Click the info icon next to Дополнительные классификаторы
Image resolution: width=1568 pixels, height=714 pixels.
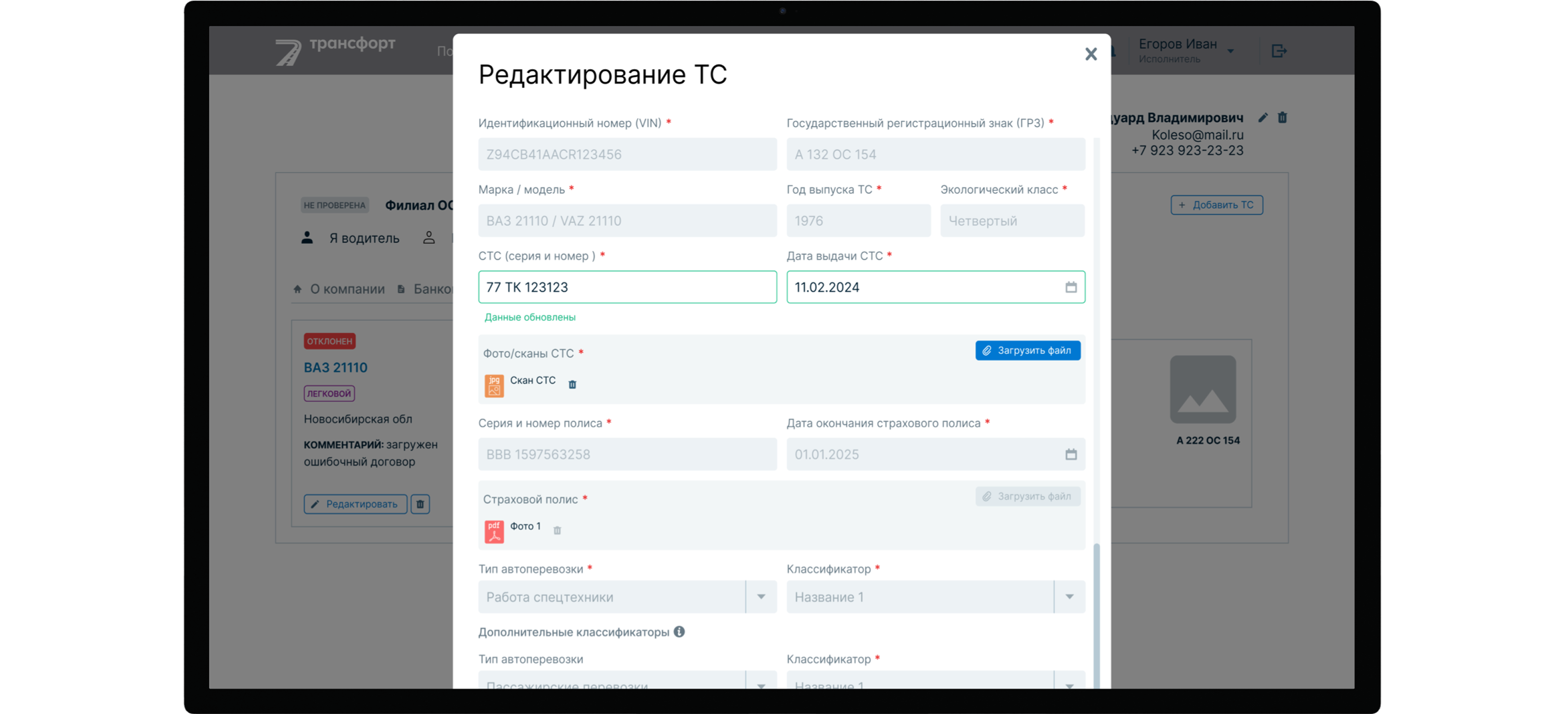pos(680,631)
